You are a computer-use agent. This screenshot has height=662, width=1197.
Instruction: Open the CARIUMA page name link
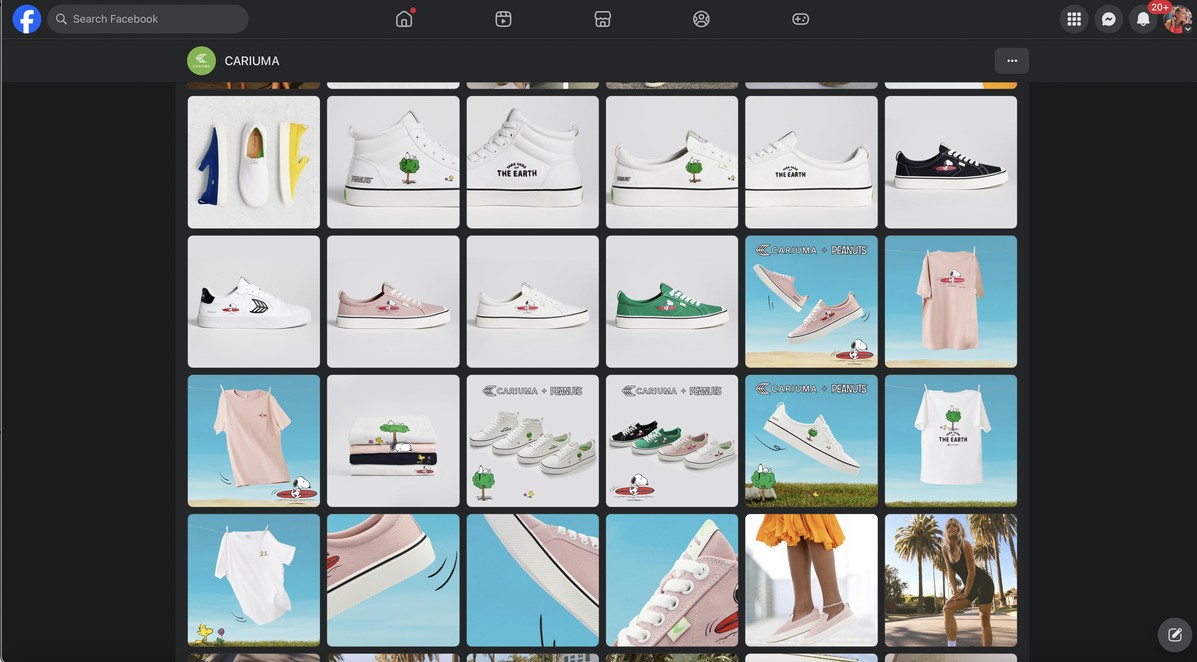(x=252, y=61)
